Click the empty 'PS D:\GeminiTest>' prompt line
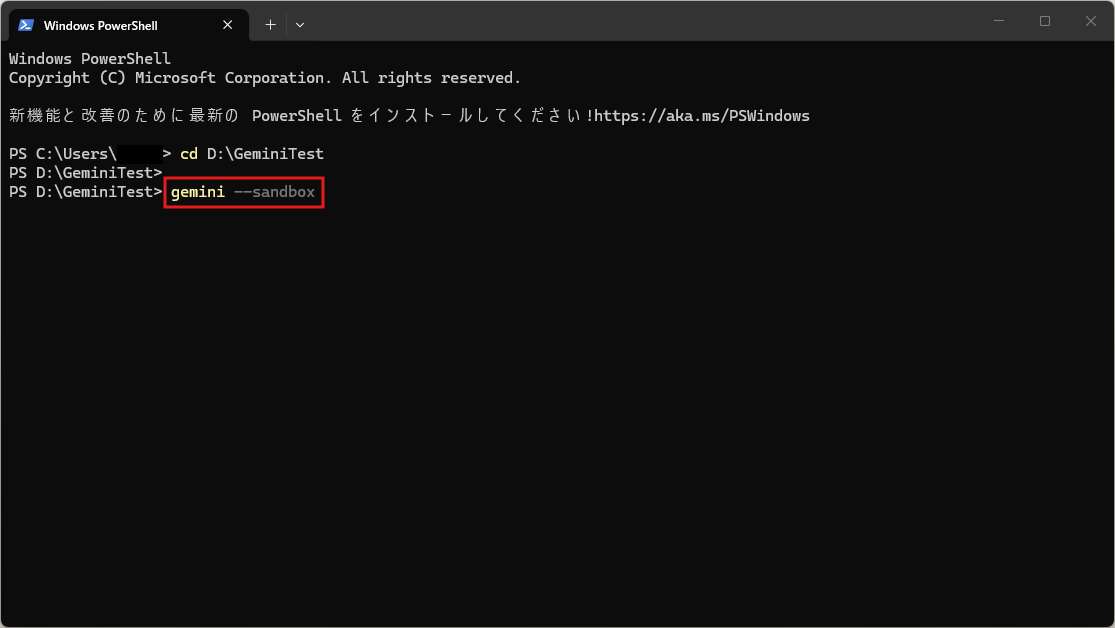 85,173
